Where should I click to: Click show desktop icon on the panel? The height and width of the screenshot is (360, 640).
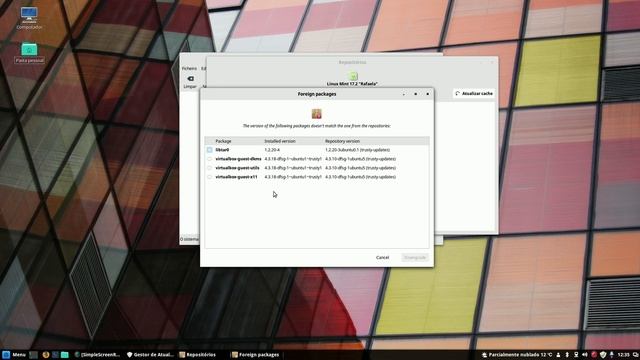point(33,355)
